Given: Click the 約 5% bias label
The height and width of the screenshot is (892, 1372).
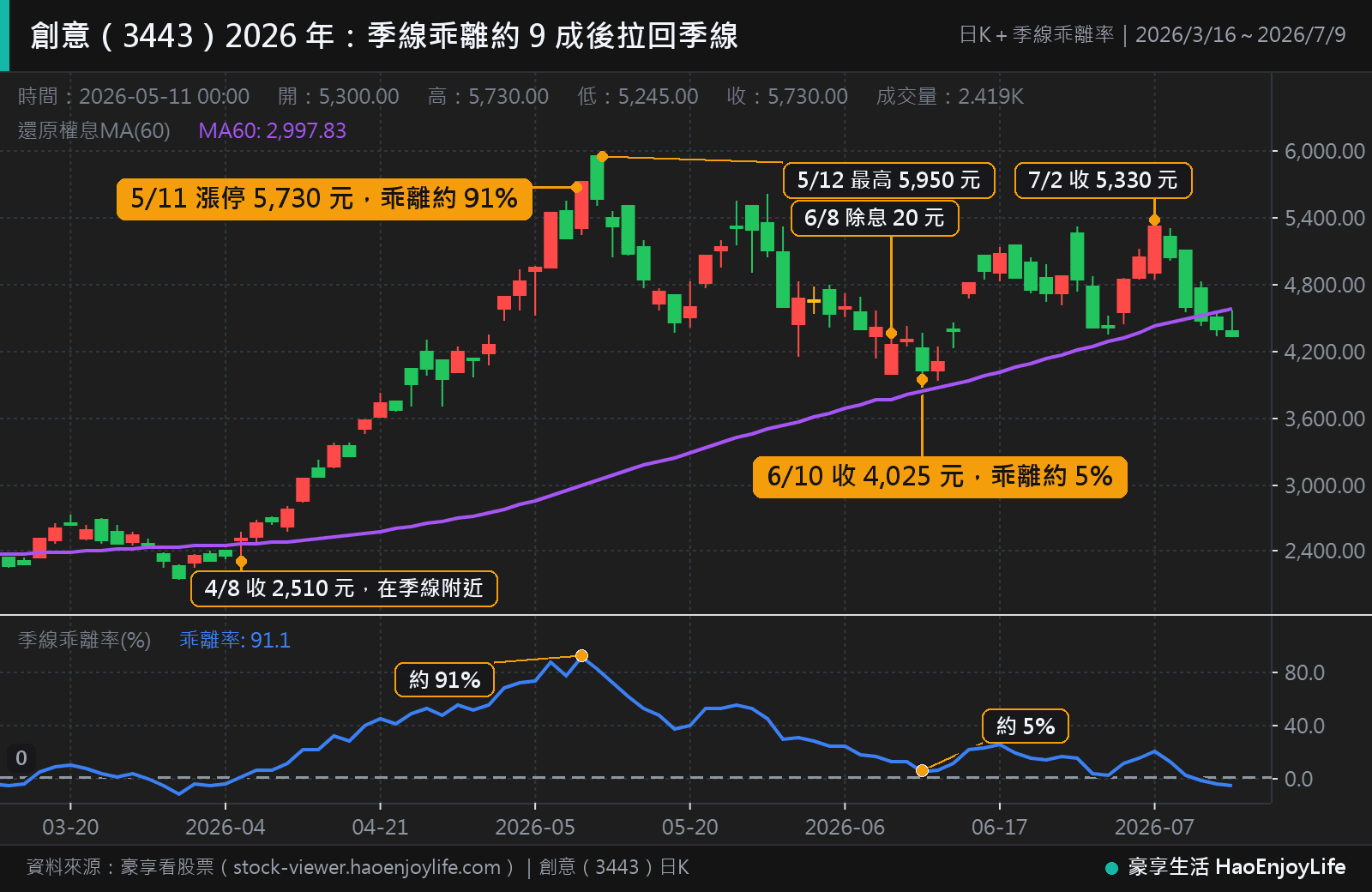Looking at the screenshot, I should click(1026, 726).
